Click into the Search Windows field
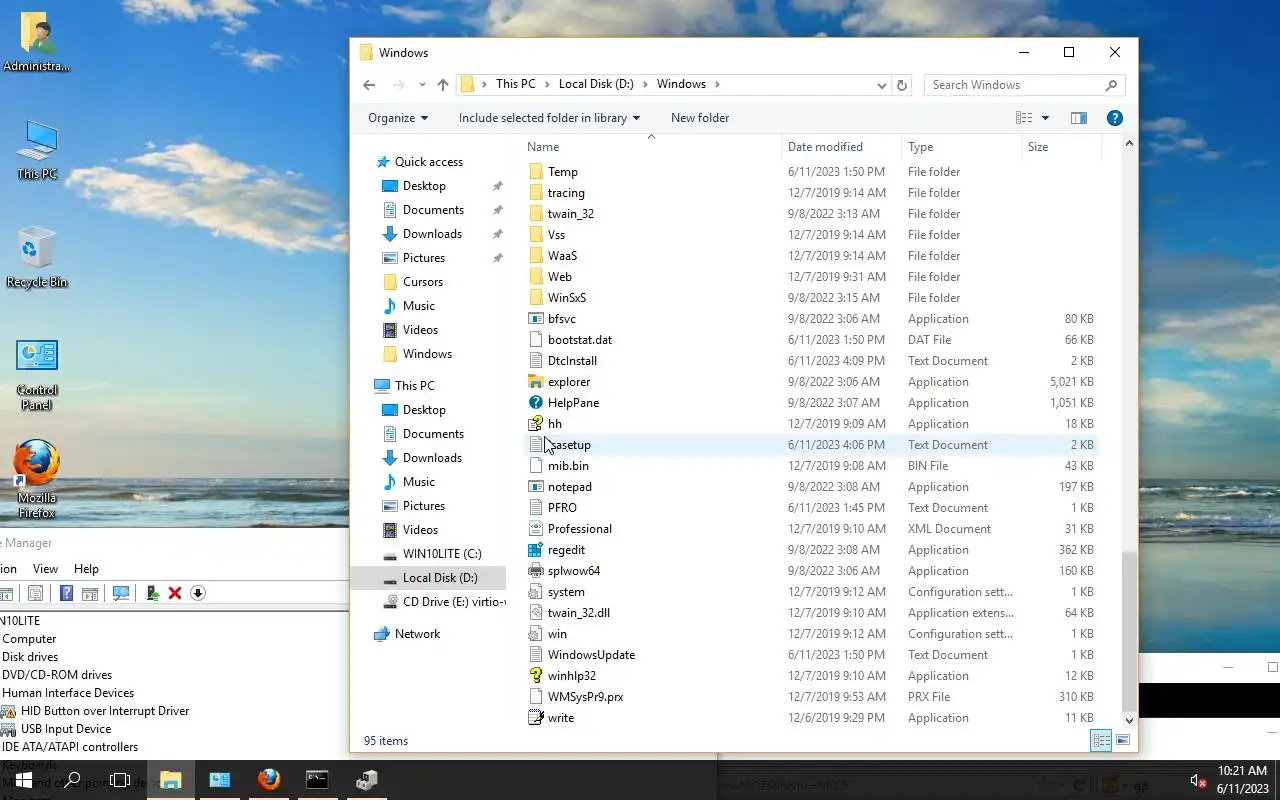Screen dimensions: 1280x800 coord(1015,85)
